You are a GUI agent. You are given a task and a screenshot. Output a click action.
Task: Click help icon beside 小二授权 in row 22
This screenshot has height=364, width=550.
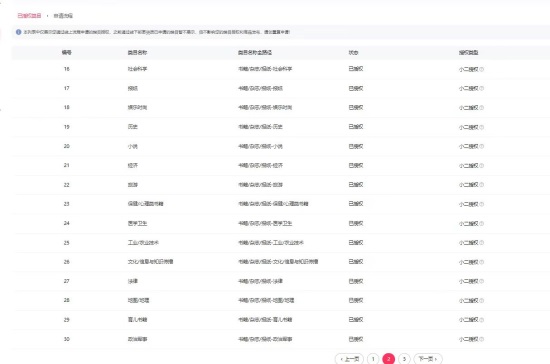pyautogui.click(x=482, y=185)
